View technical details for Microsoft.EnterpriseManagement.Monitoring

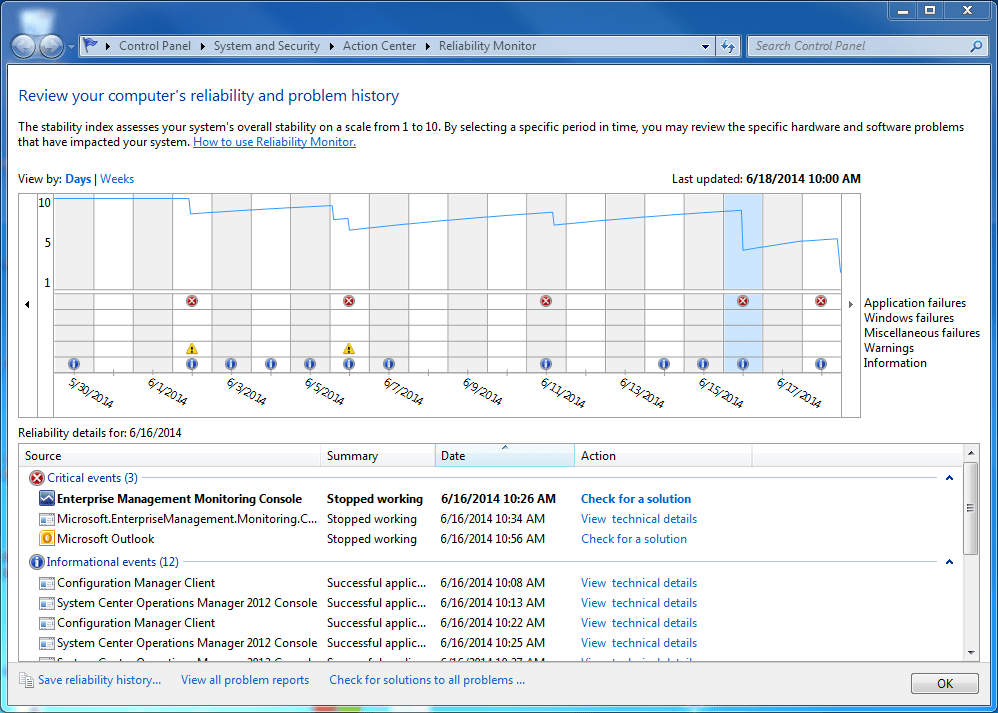point(639,519)
